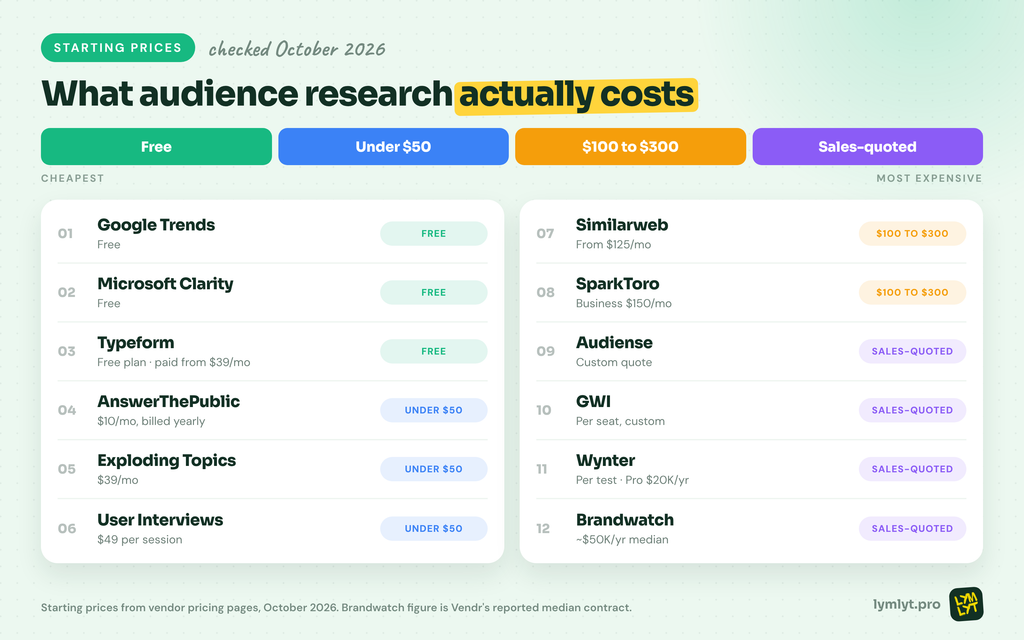Click UNDER $50 tag on Exploding Topics row
This screenshot has height=640, width=1024.
point(434,469)
